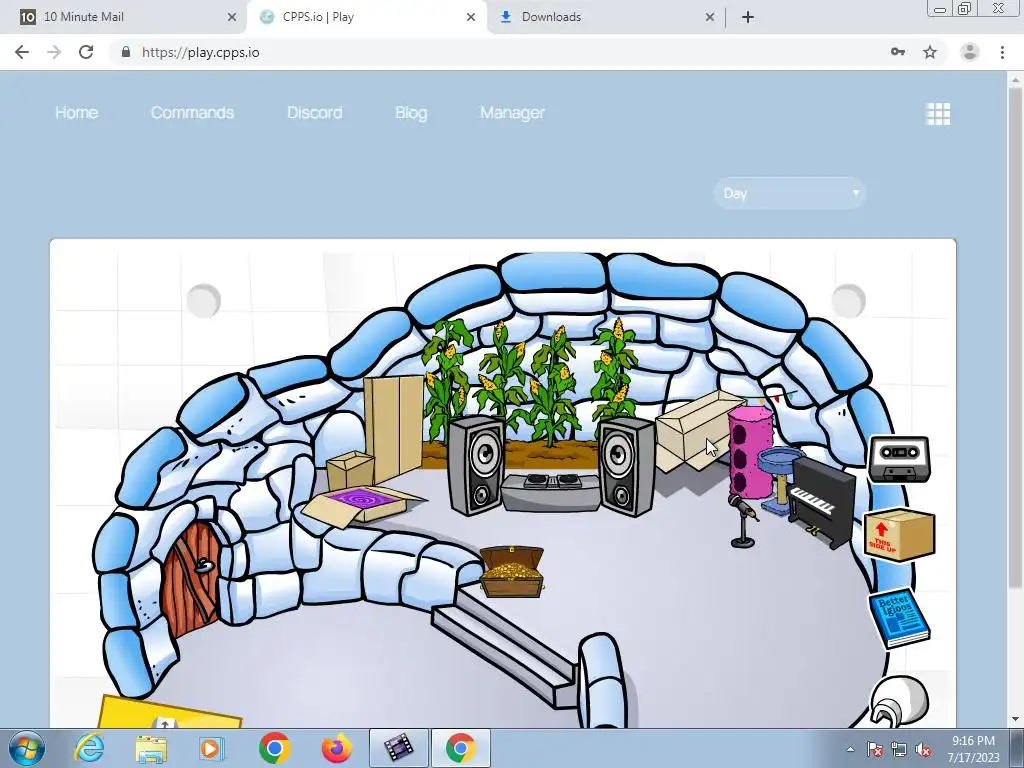Open Windows Media Player taskbar icon
Screen dimensions: 1024x768
[212, 748]
